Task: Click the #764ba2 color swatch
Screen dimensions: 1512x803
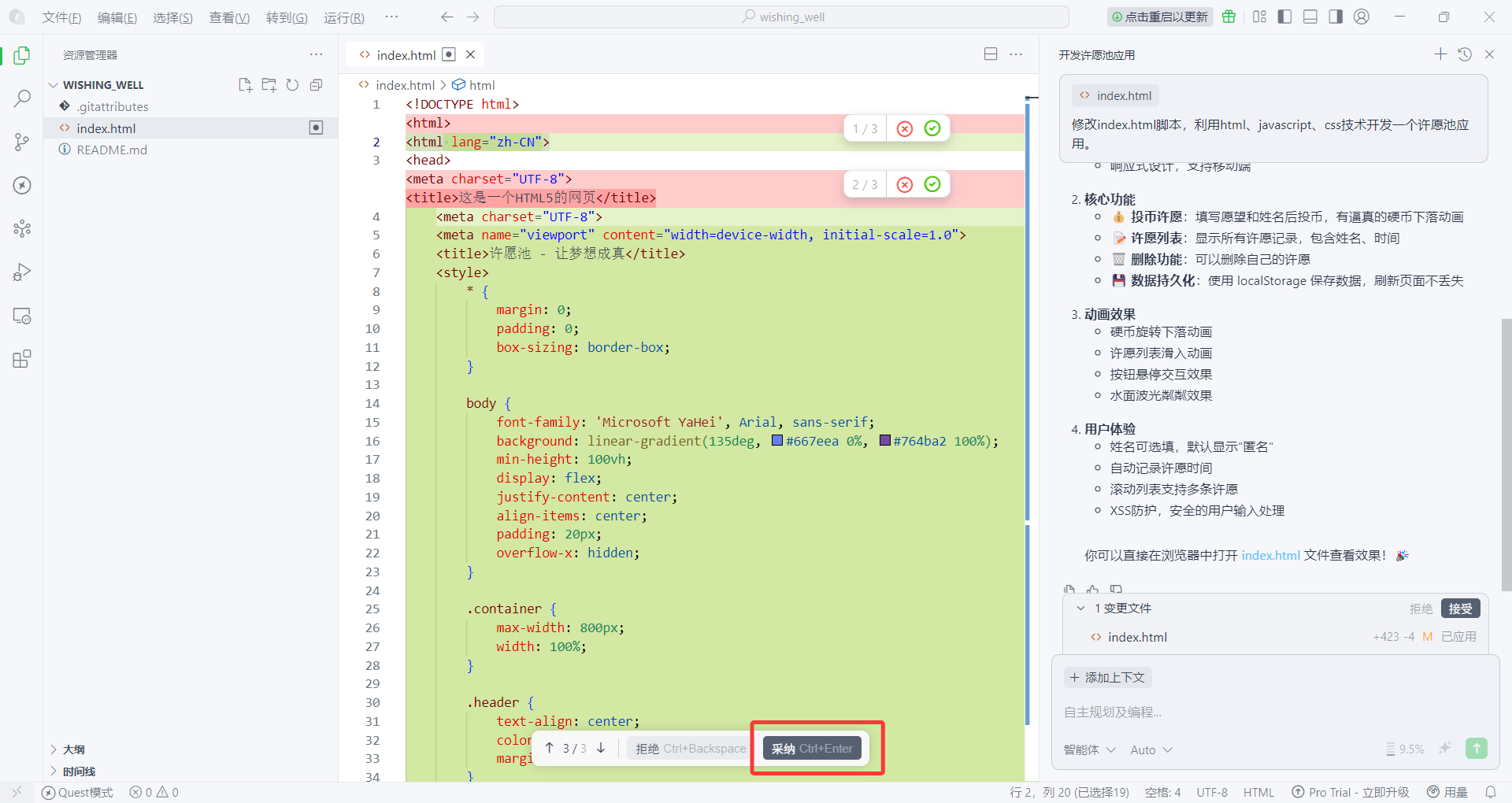Action: pyautogui.click(x=885, y=441)
